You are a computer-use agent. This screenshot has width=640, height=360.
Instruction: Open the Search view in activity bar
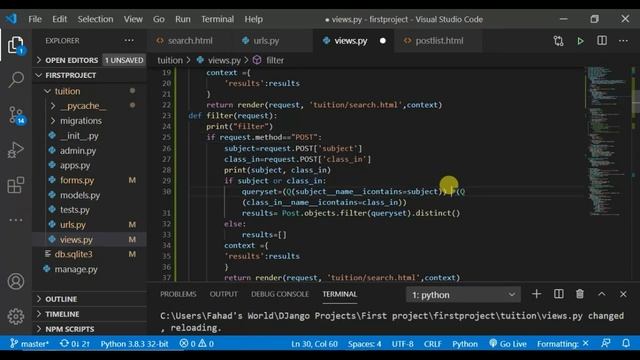16,79
